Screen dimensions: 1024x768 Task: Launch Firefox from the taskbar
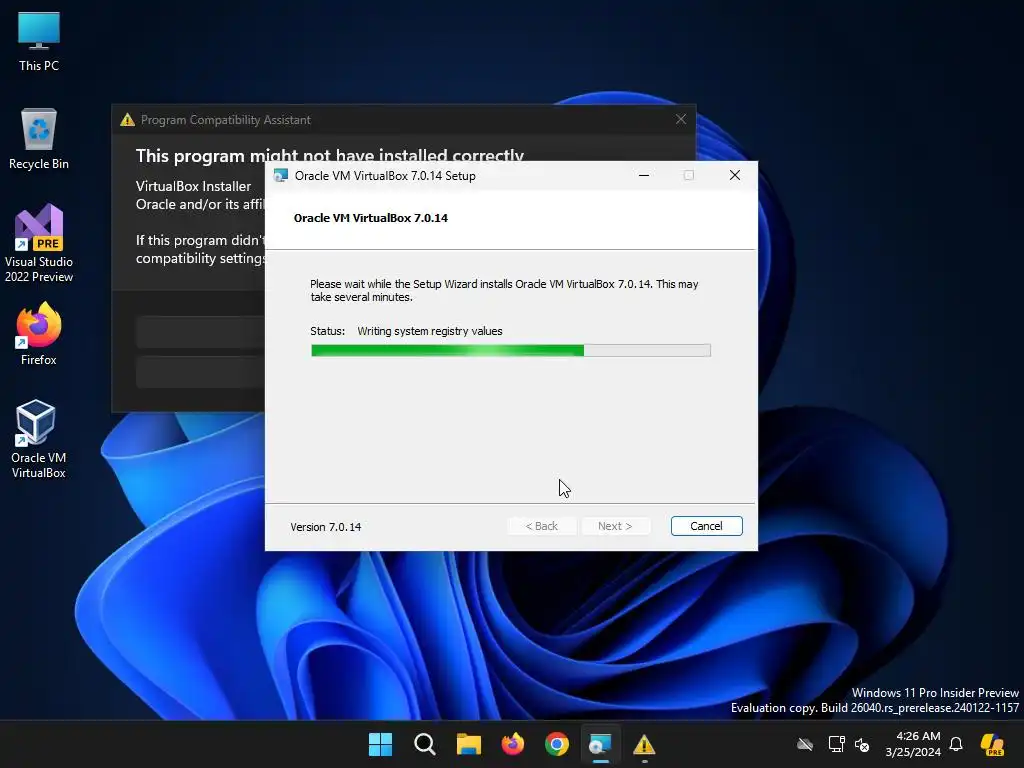tap(513, 744)
